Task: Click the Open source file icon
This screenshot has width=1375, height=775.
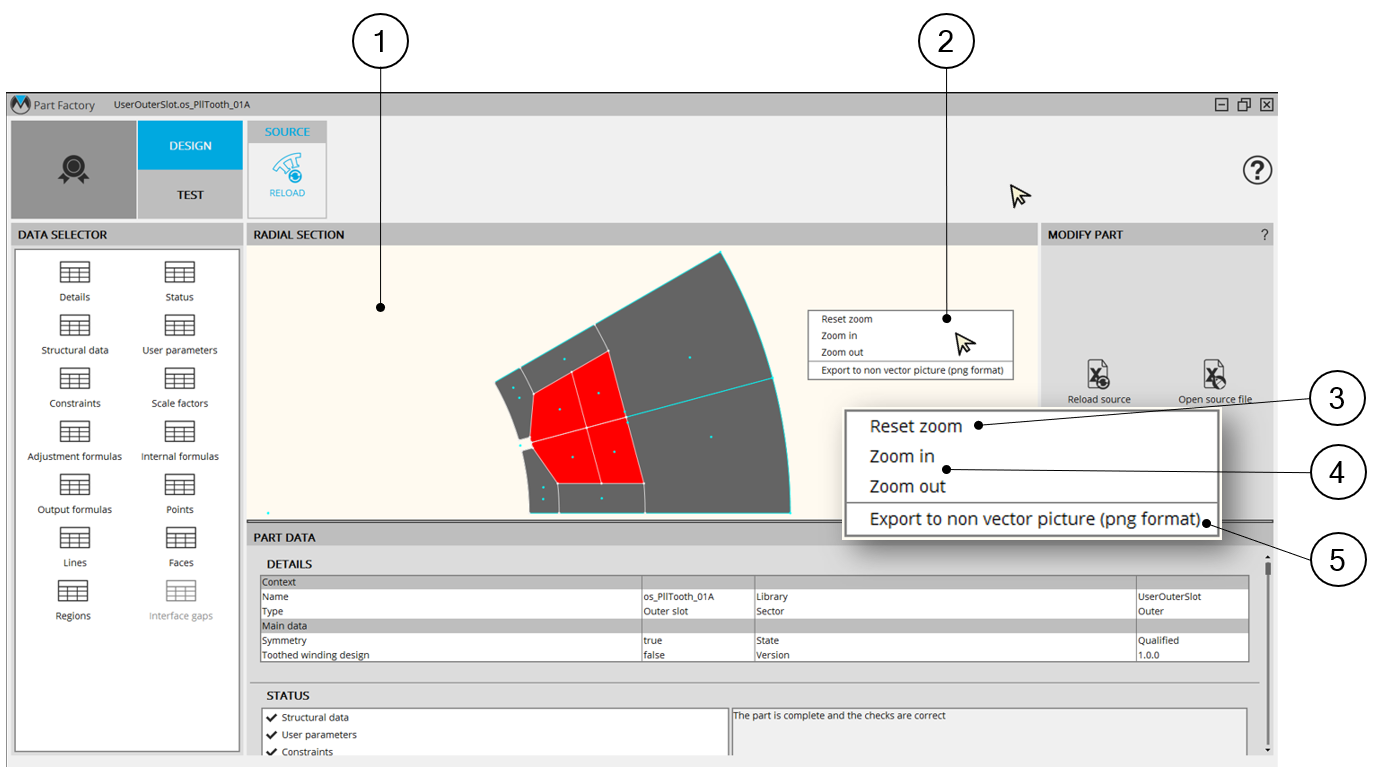Action: point(1214,375)
